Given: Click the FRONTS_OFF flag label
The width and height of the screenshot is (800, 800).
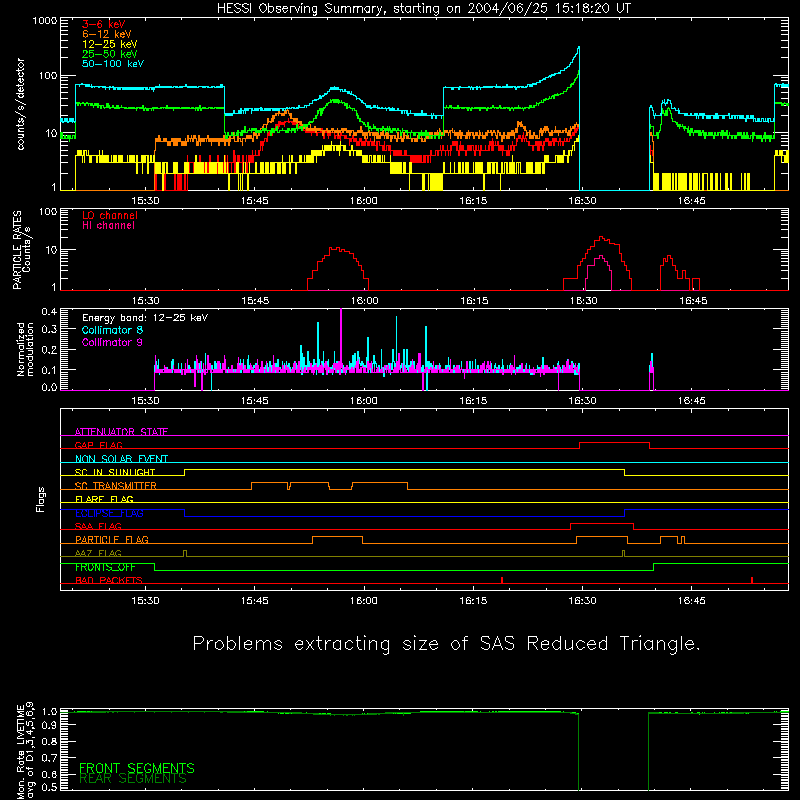Looking at the screenshot, I should tap(105, 567).
